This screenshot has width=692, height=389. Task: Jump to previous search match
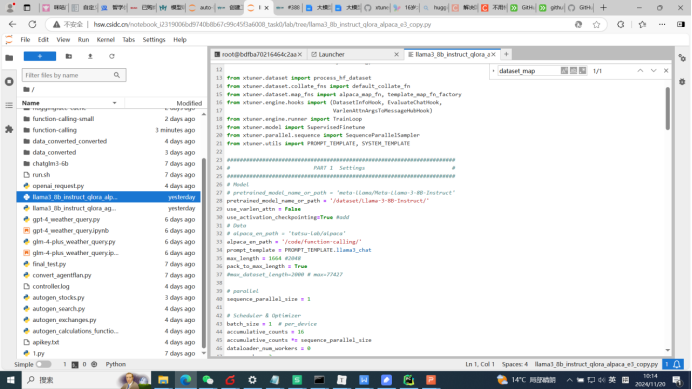tap(640, 71)
